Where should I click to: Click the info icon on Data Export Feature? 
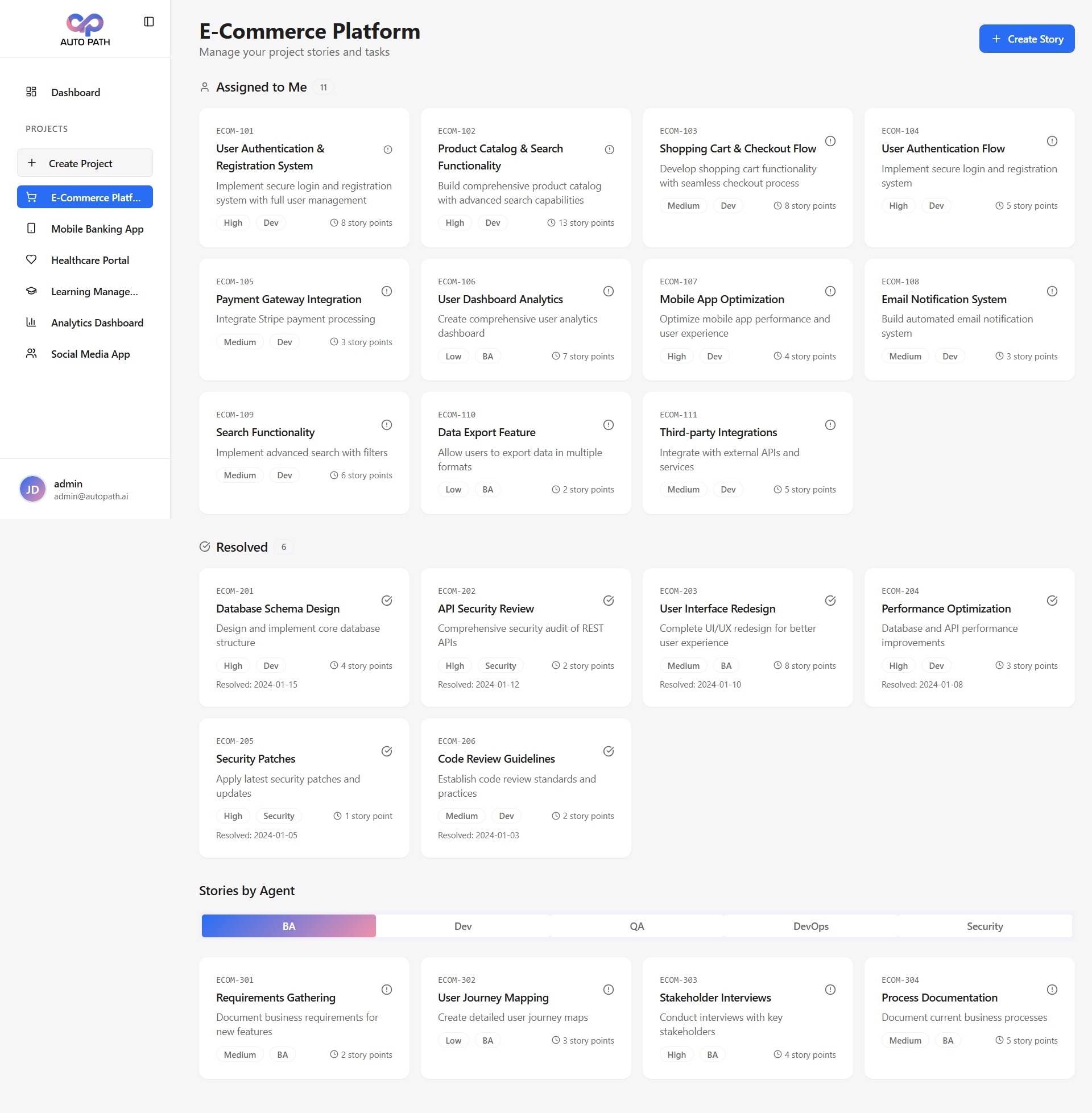click(x=608, y=424)
